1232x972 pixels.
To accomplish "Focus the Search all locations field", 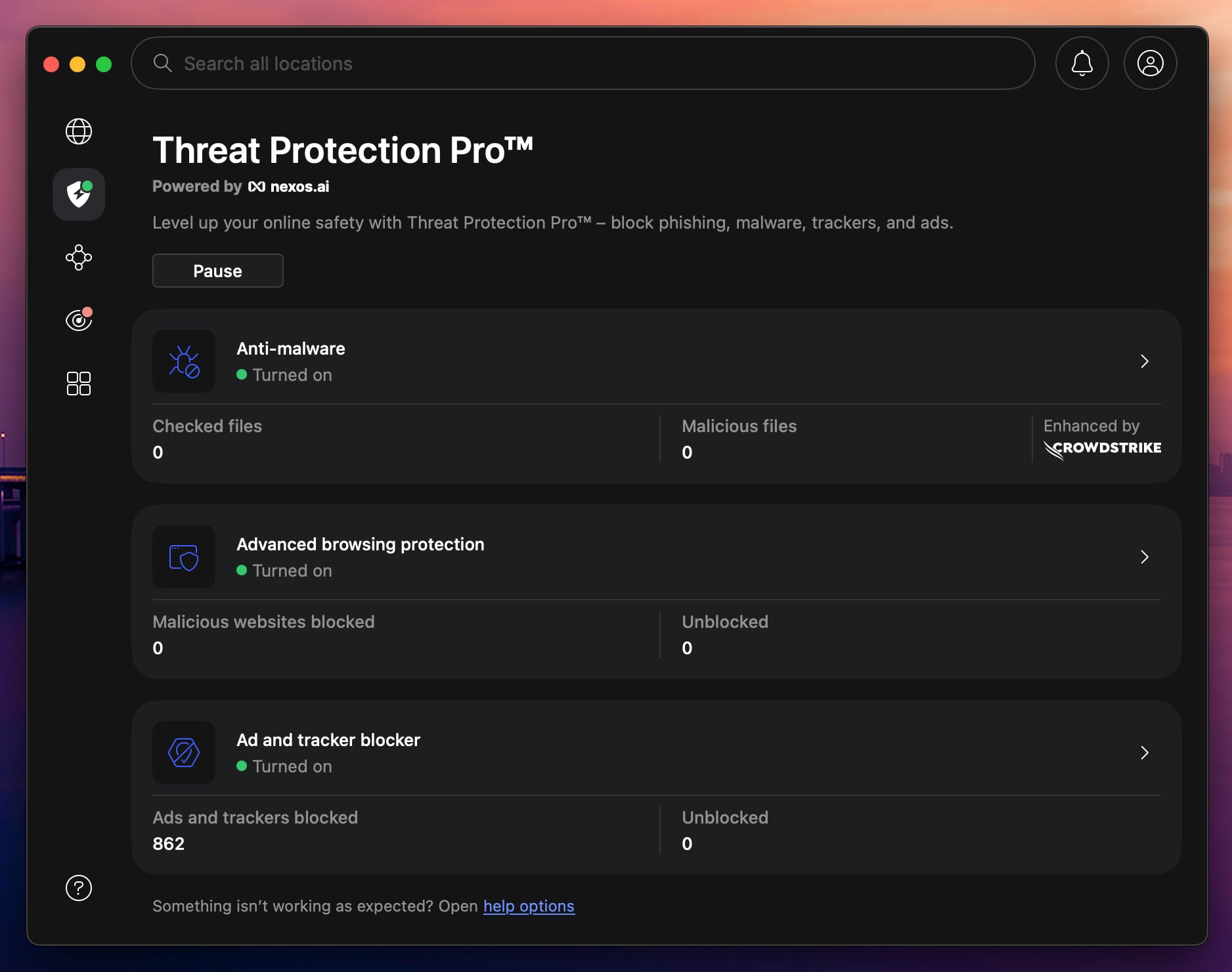I will (583, 63).
